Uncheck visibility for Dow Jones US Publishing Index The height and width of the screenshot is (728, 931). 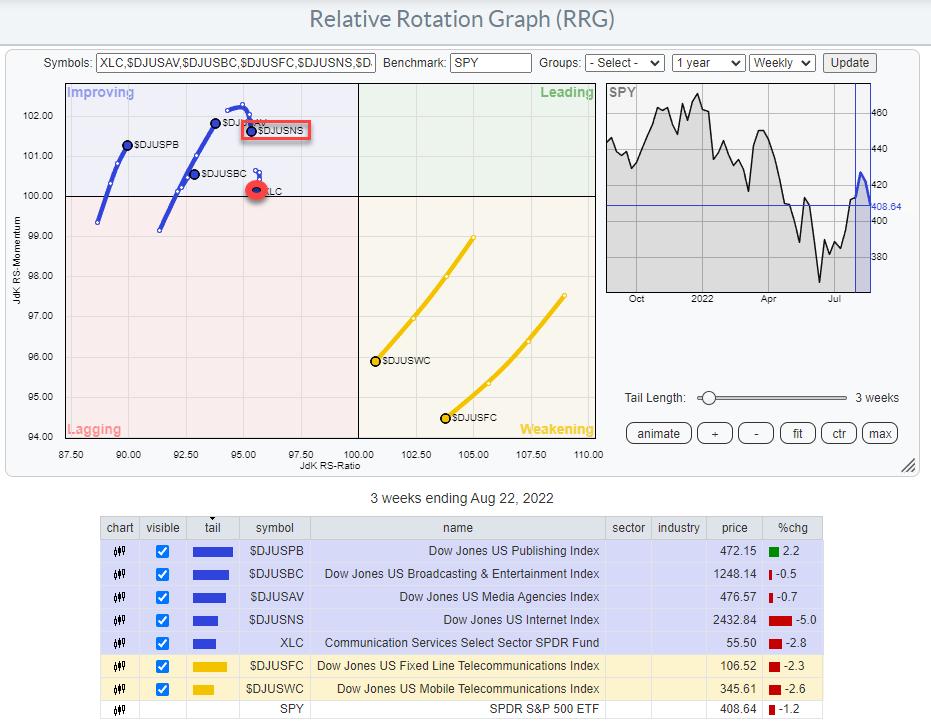[163, 551]
